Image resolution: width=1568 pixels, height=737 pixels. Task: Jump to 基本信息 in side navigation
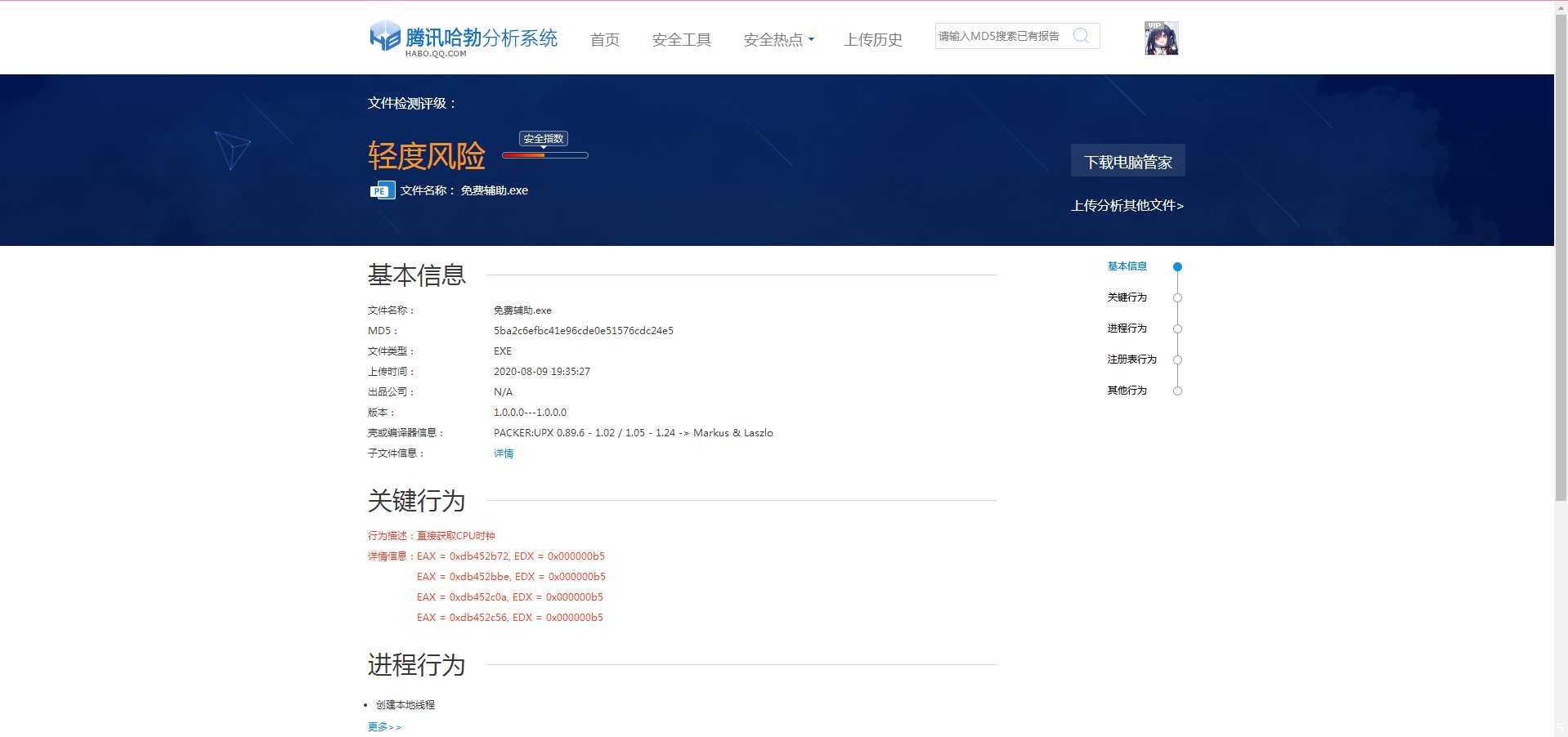1127,266
